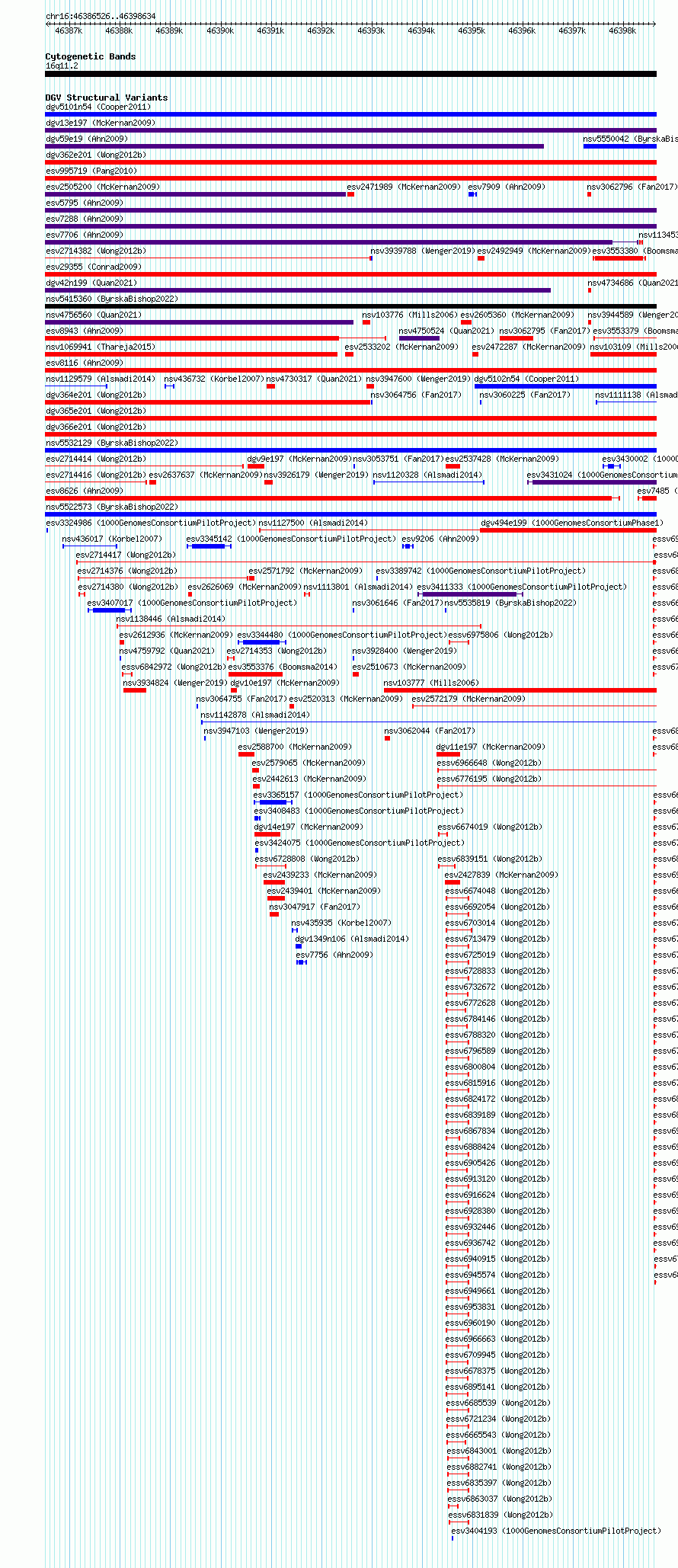Click nsv1138446 (Alsmadi2014) label
Viewport: 678px width, 1568px height.
[x=171, y=619]
